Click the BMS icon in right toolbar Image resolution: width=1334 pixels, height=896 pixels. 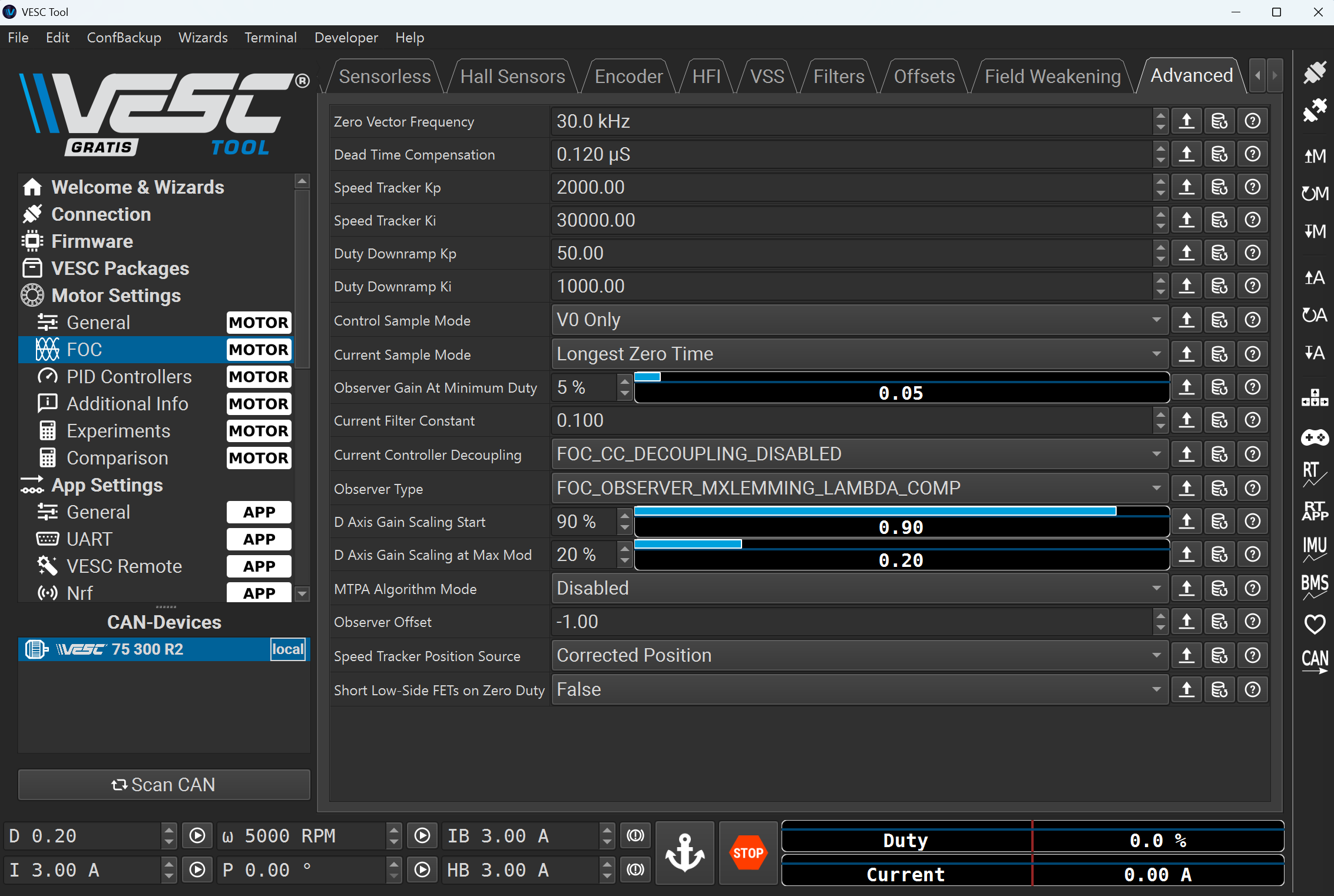coord(1314,586)
